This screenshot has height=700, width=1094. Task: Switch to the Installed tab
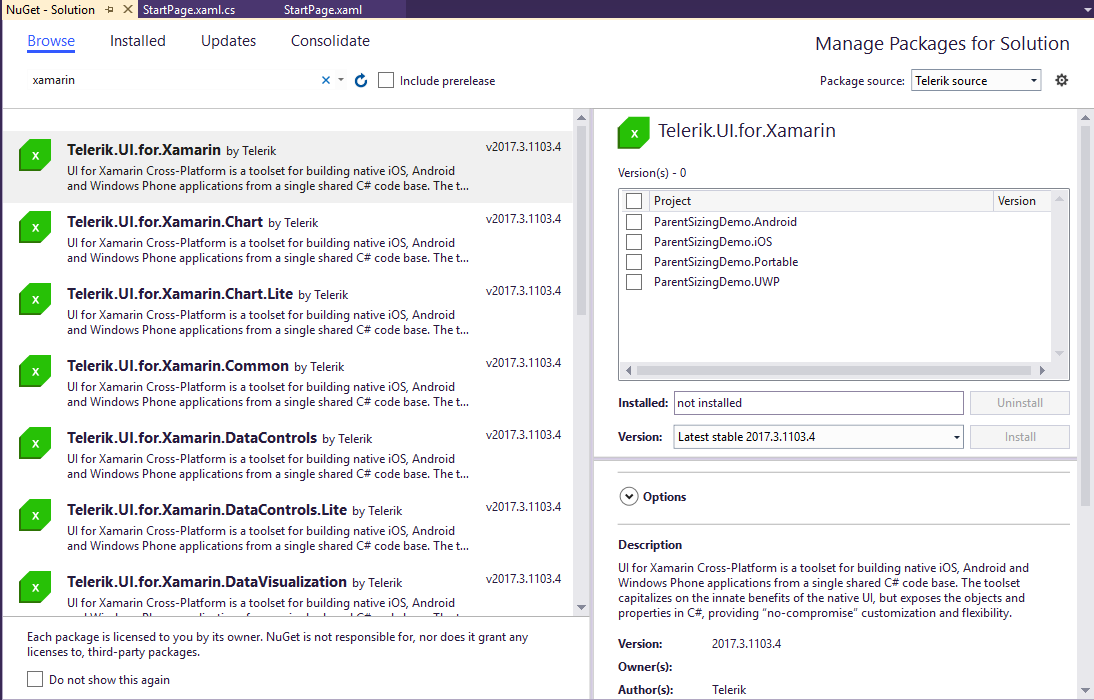pyautogui.click(x=137, y=41)
